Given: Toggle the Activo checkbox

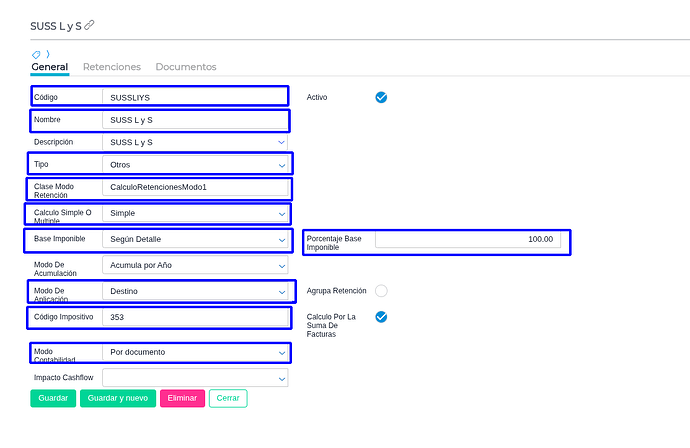Looking at the screenshot, I should coord(381,97).
